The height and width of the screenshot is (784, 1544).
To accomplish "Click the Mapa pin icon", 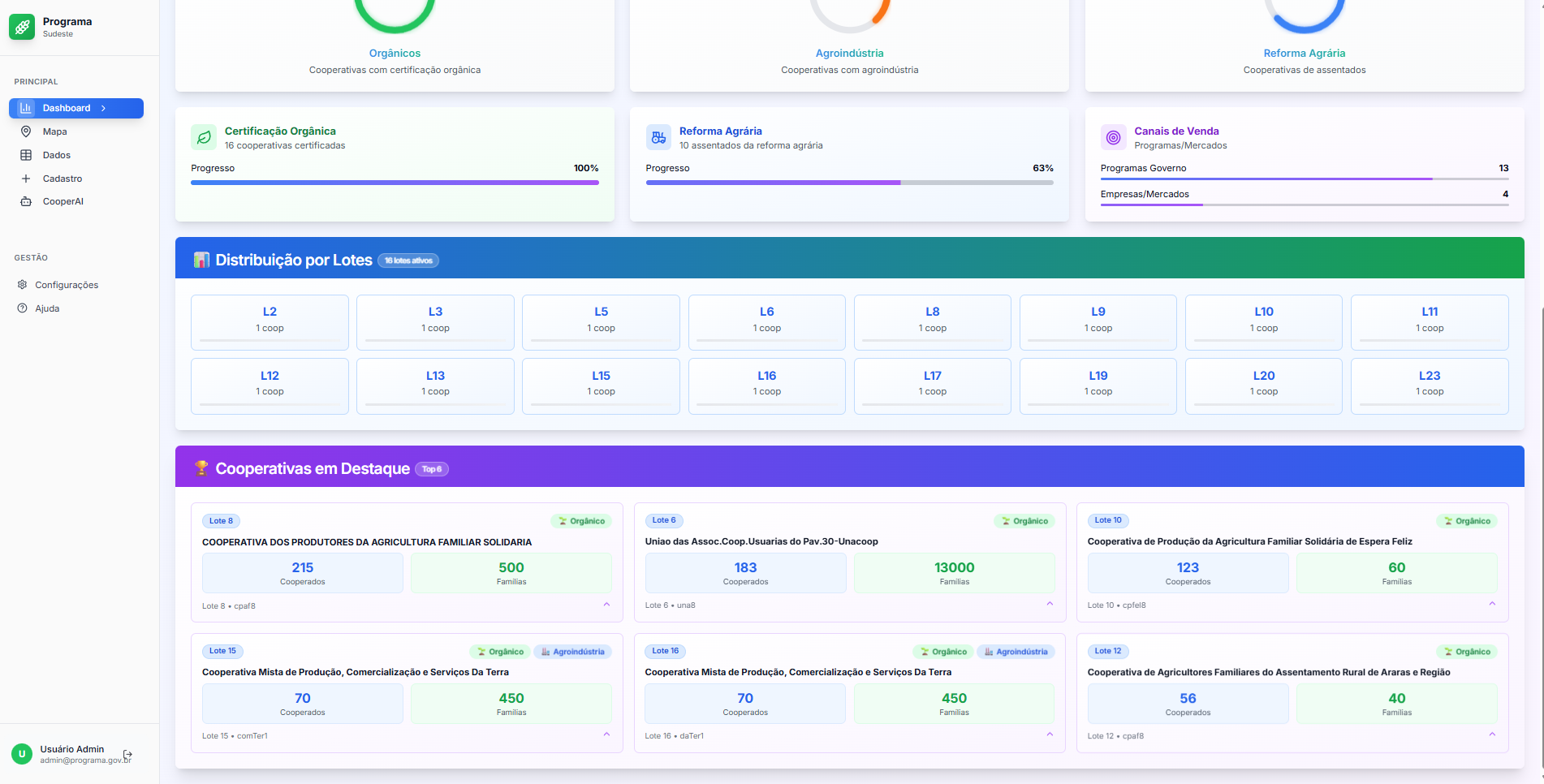I will pos(26,131).
